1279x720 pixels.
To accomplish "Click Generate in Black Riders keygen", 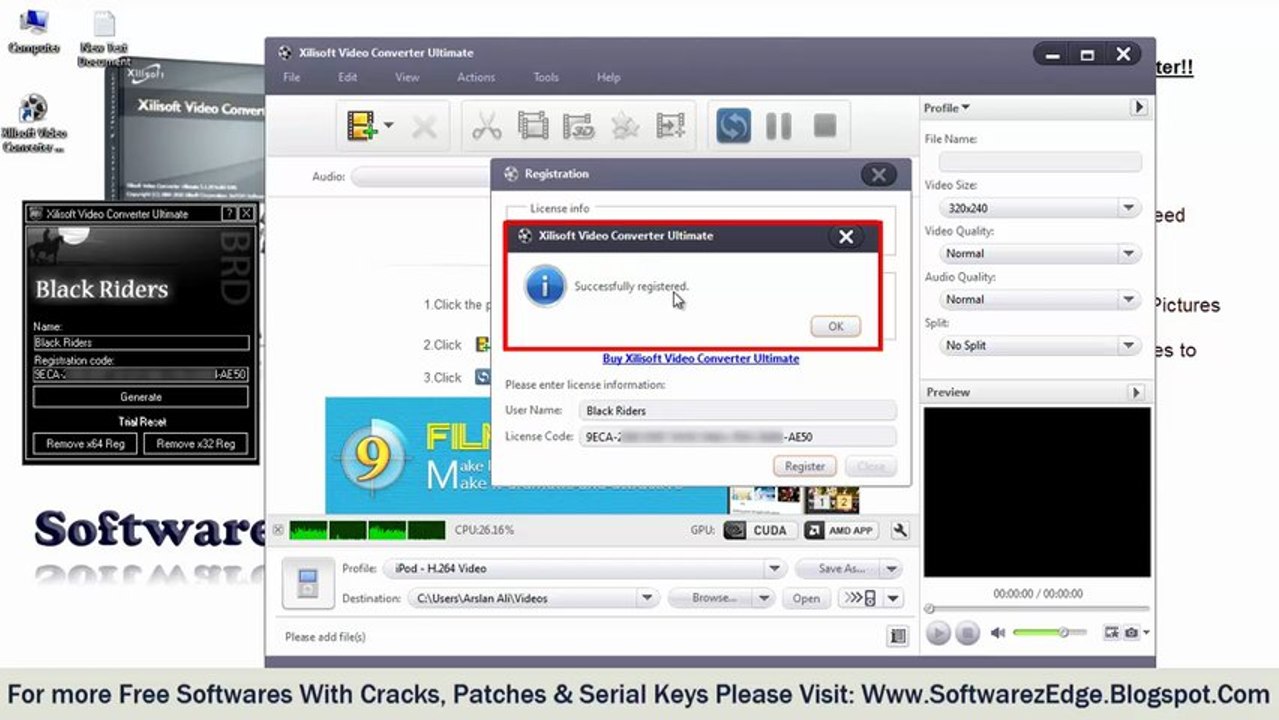I will [141, 396].
